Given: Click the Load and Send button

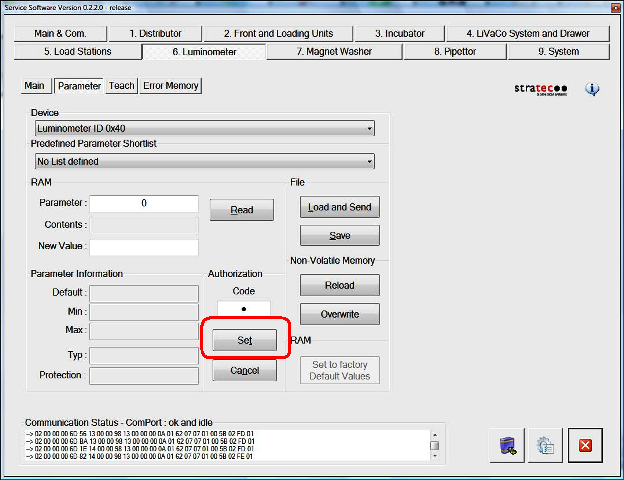Looking at the screenshot, I should coord(340,207).
